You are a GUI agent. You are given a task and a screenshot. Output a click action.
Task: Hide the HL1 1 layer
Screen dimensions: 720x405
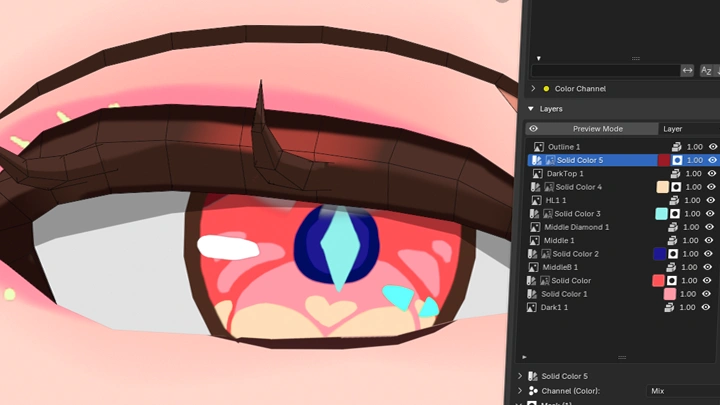710,200
